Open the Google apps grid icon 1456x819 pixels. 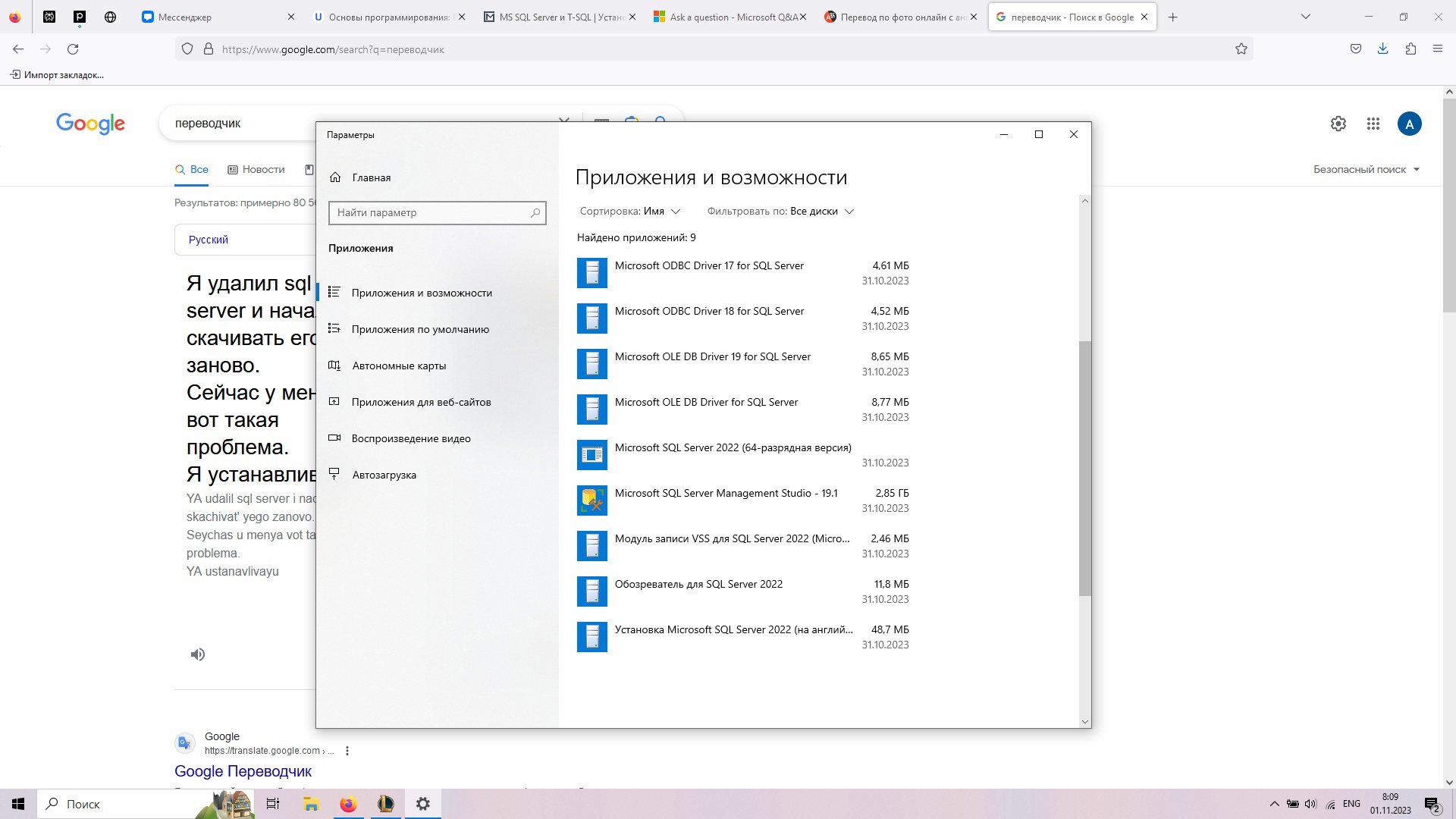tap(1373, 124)
